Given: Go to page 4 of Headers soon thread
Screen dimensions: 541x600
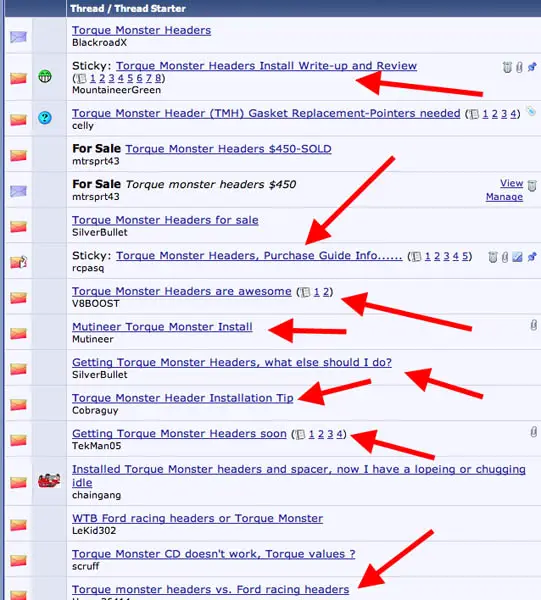Looking at the screenshot, I should (339, 434).
